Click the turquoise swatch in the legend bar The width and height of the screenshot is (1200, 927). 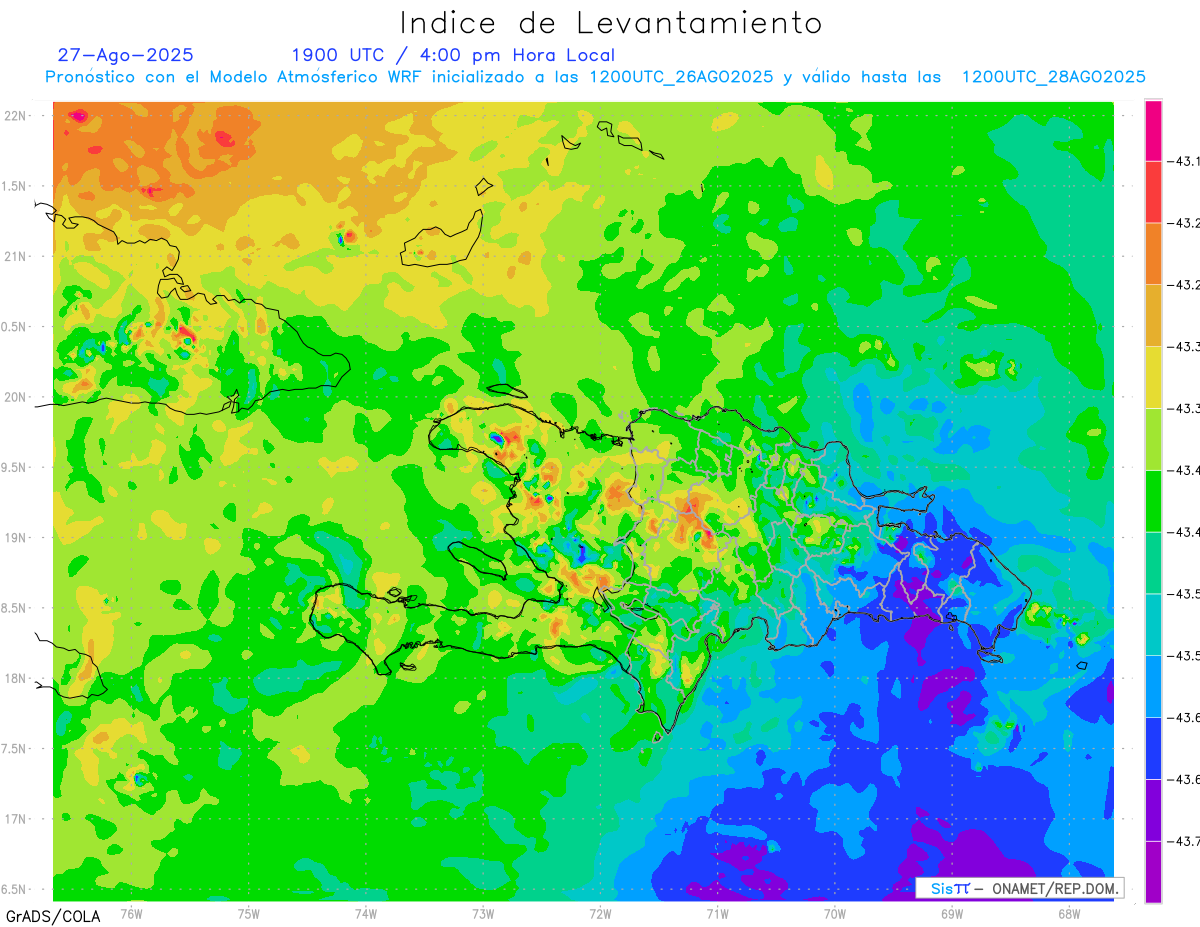click(1153, 624)
